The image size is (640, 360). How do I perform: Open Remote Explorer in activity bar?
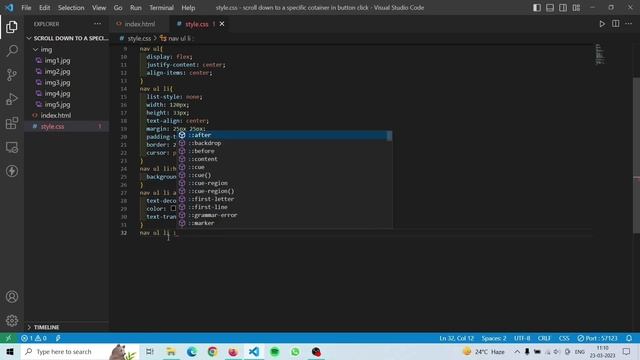(12, 147)
